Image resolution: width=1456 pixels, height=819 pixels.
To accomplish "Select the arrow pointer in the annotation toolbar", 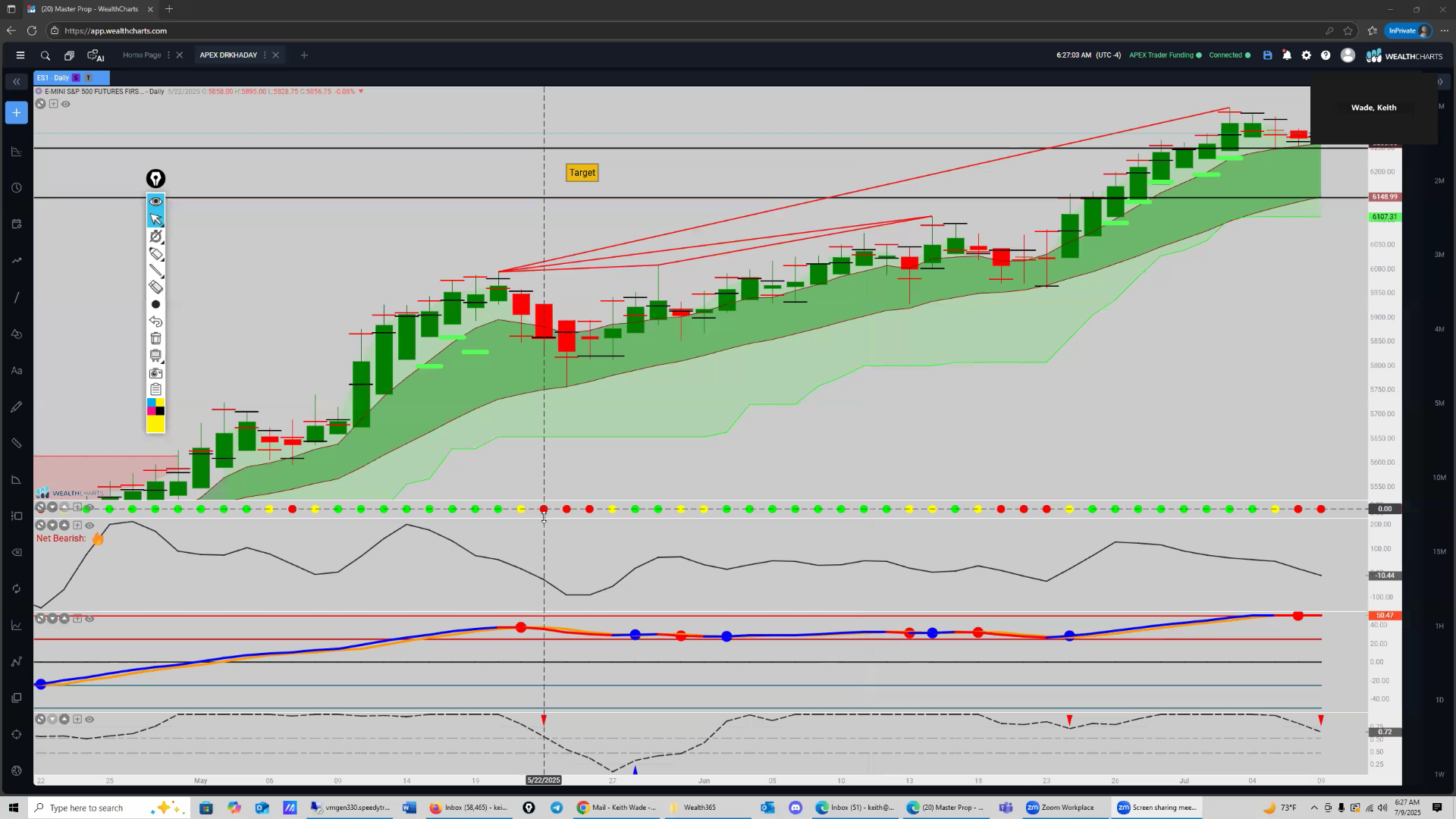I will (155, 219).
